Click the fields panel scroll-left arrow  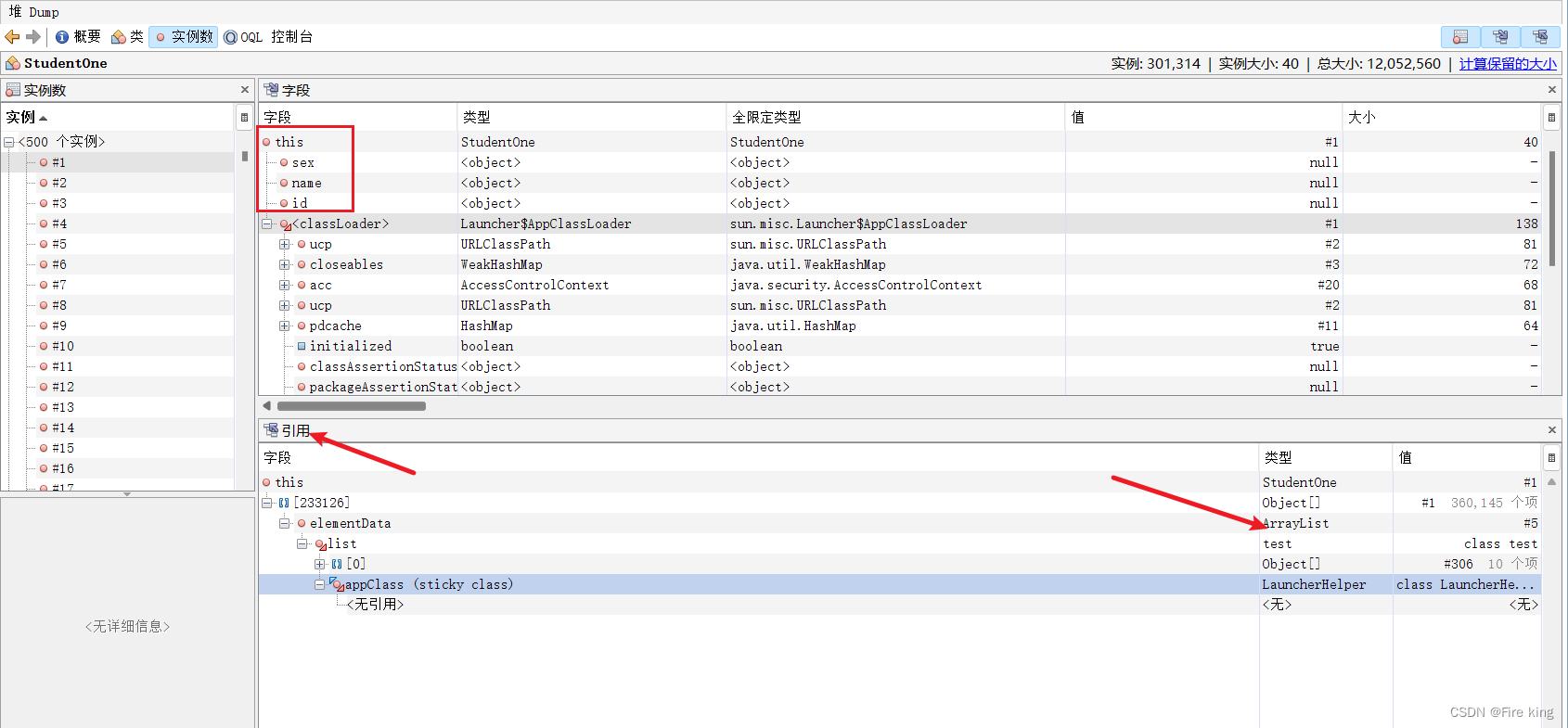click(x=267, y=406)
